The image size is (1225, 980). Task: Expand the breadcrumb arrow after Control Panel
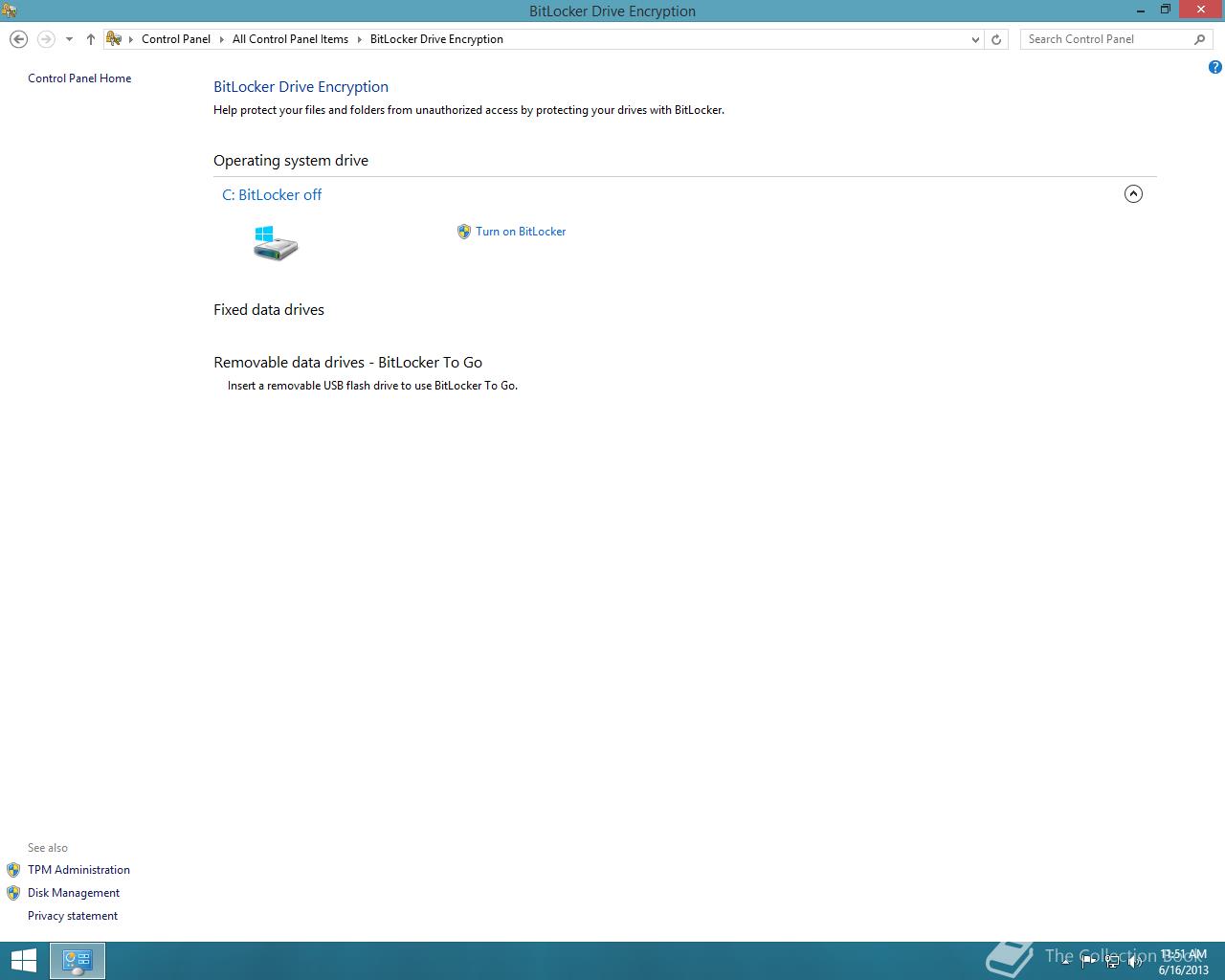[222, 39]
